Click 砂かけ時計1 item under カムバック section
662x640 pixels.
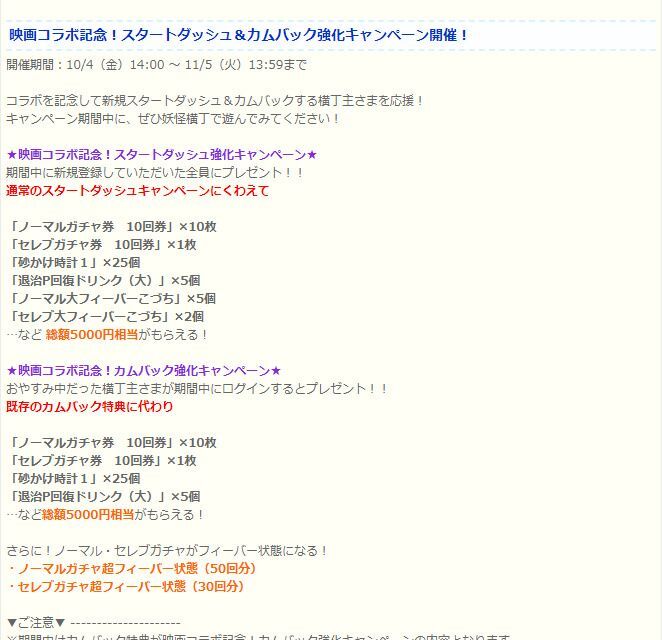click(73, 478)
